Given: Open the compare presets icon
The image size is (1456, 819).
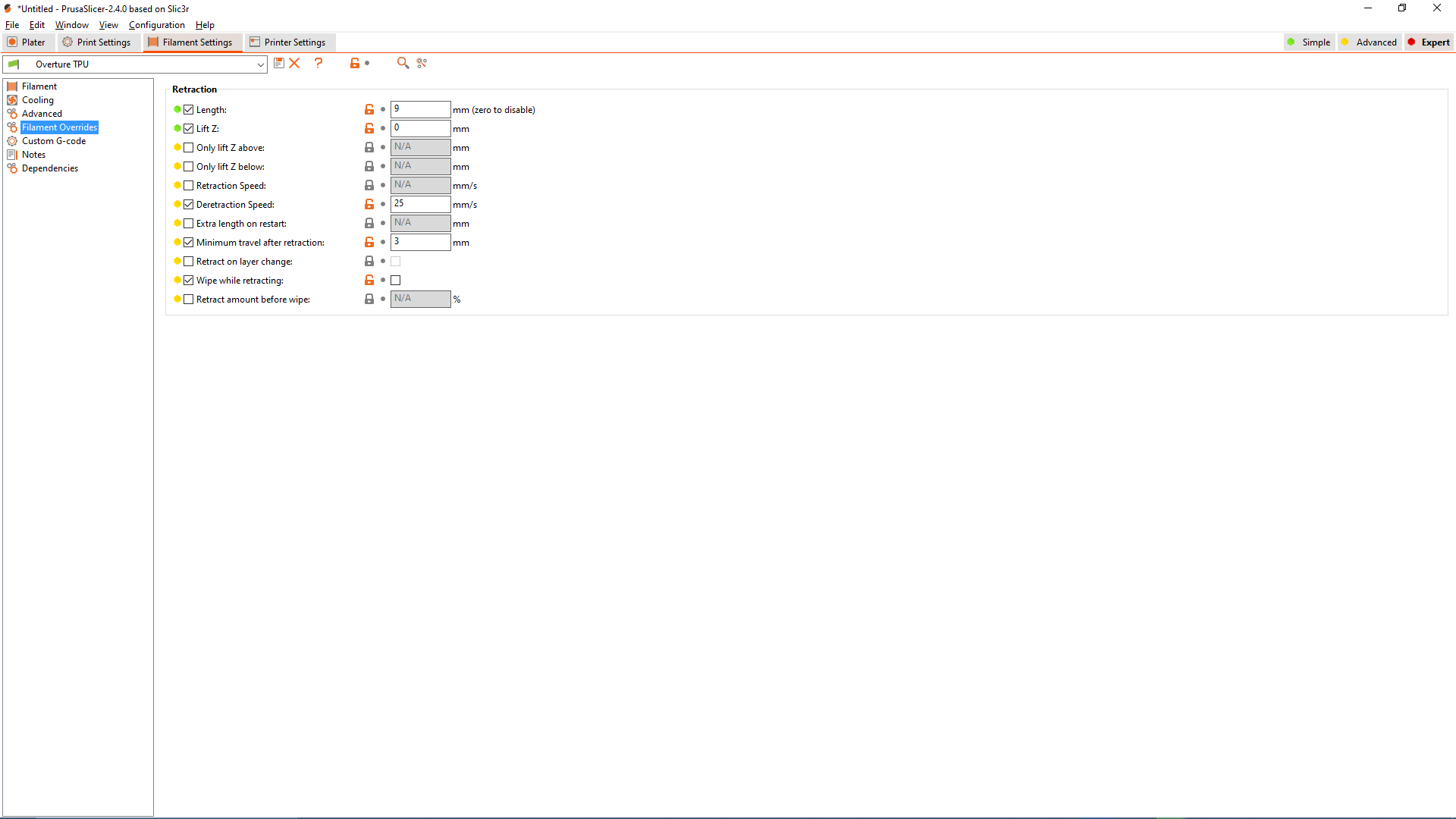Looking at the screenshot, I should 422,64.
